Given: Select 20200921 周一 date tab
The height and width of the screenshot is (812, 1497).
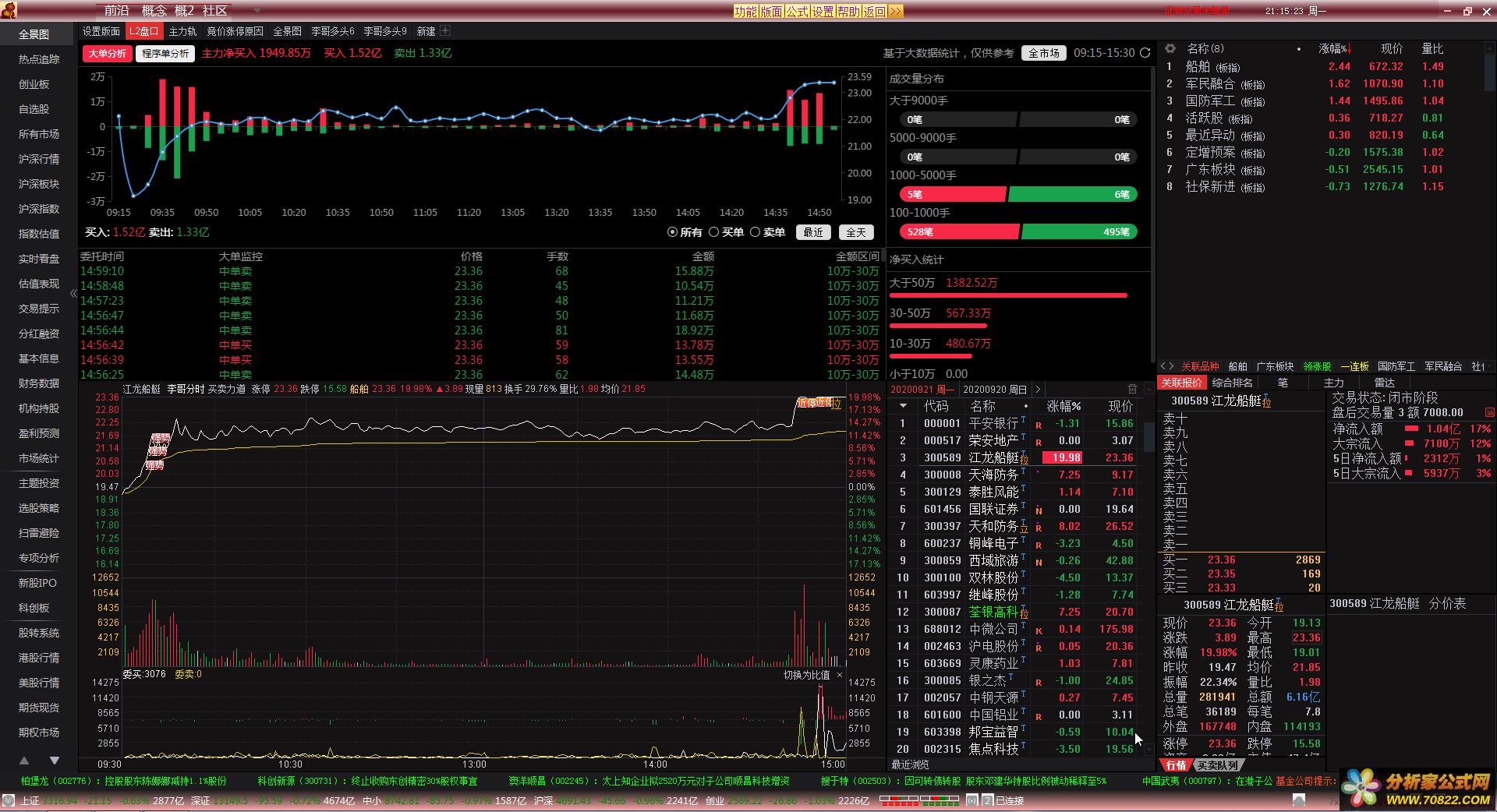Looking at the screenshot, I should pyautogui.click(x=922, y=389).
